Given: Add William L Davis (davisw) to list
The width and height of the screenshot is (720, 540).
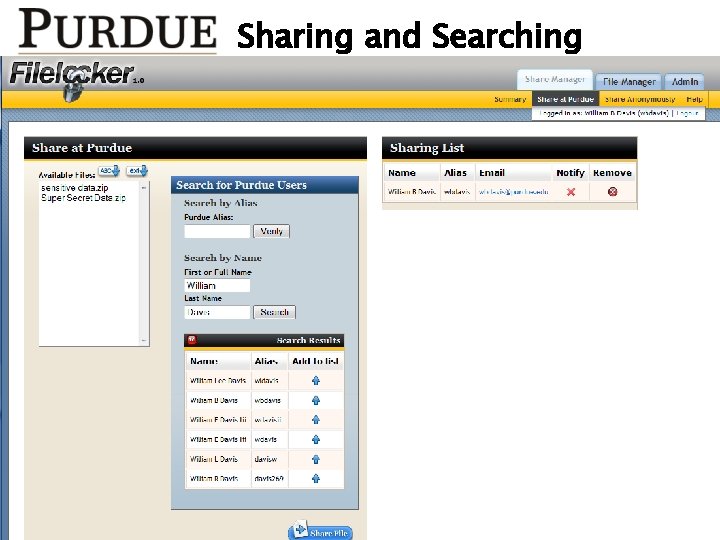Looking at the screenshot, I should 315,459.
